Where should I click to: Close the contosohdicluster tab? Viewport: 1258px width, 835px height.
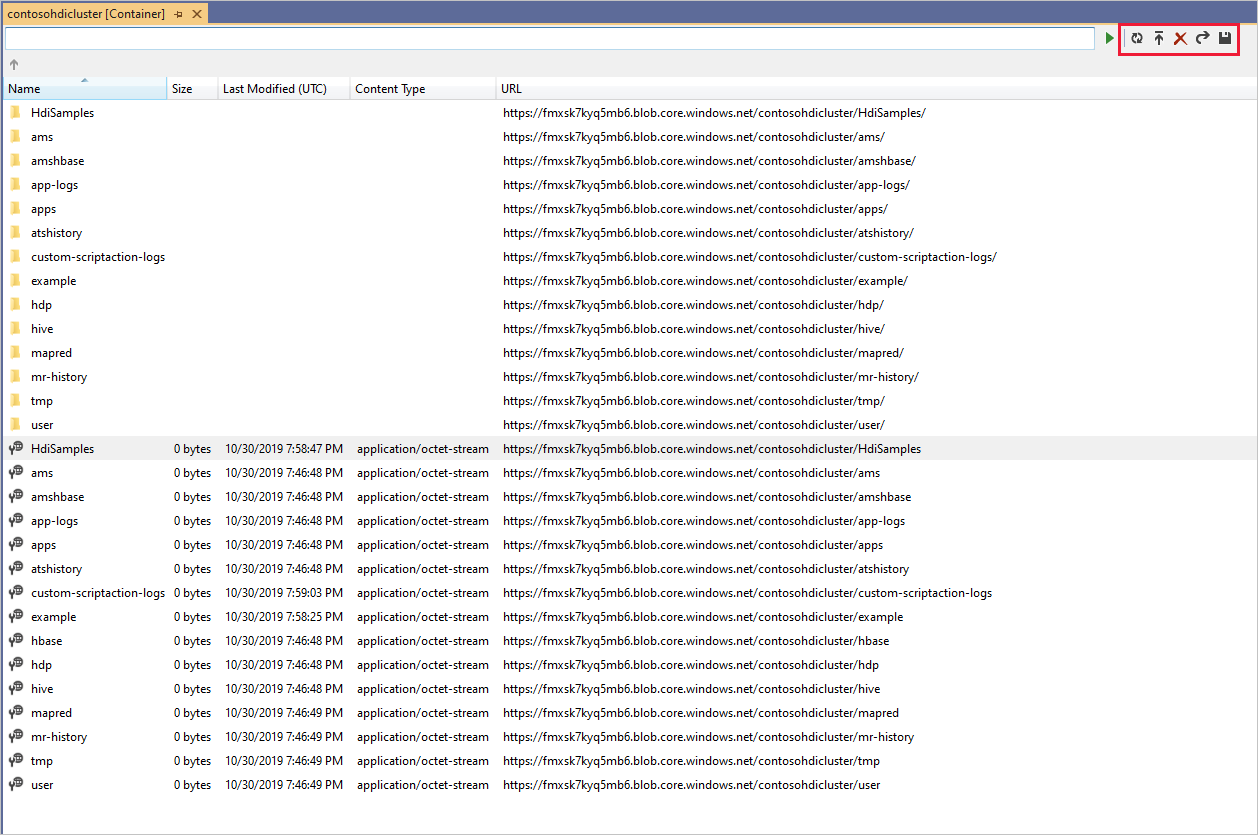coord(197,14)
